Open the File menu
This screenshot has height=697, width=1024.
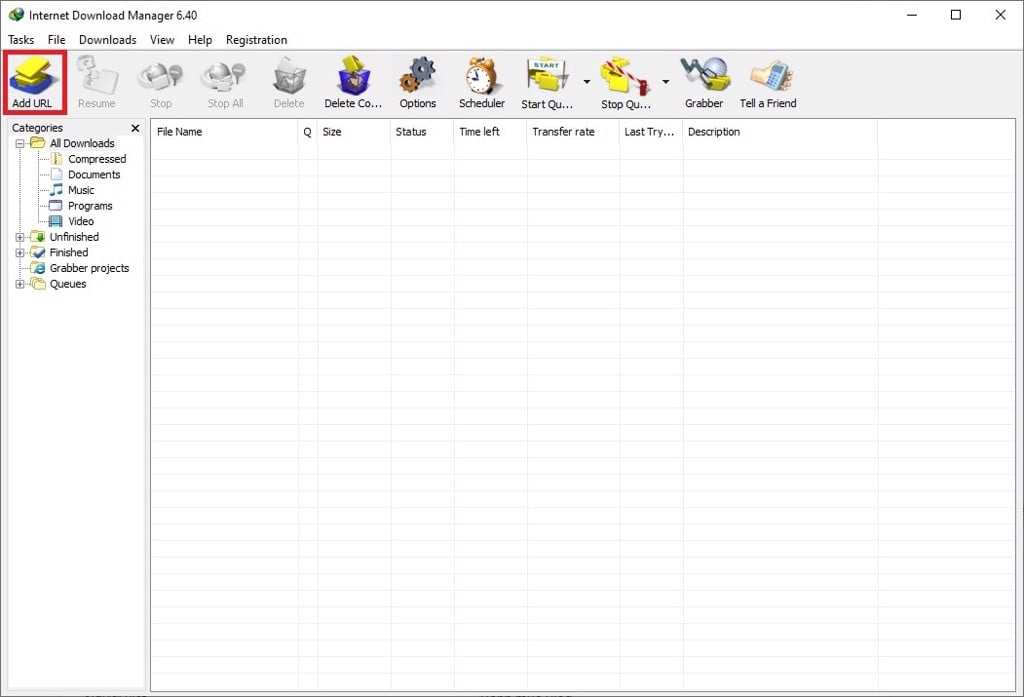point(56,40)
